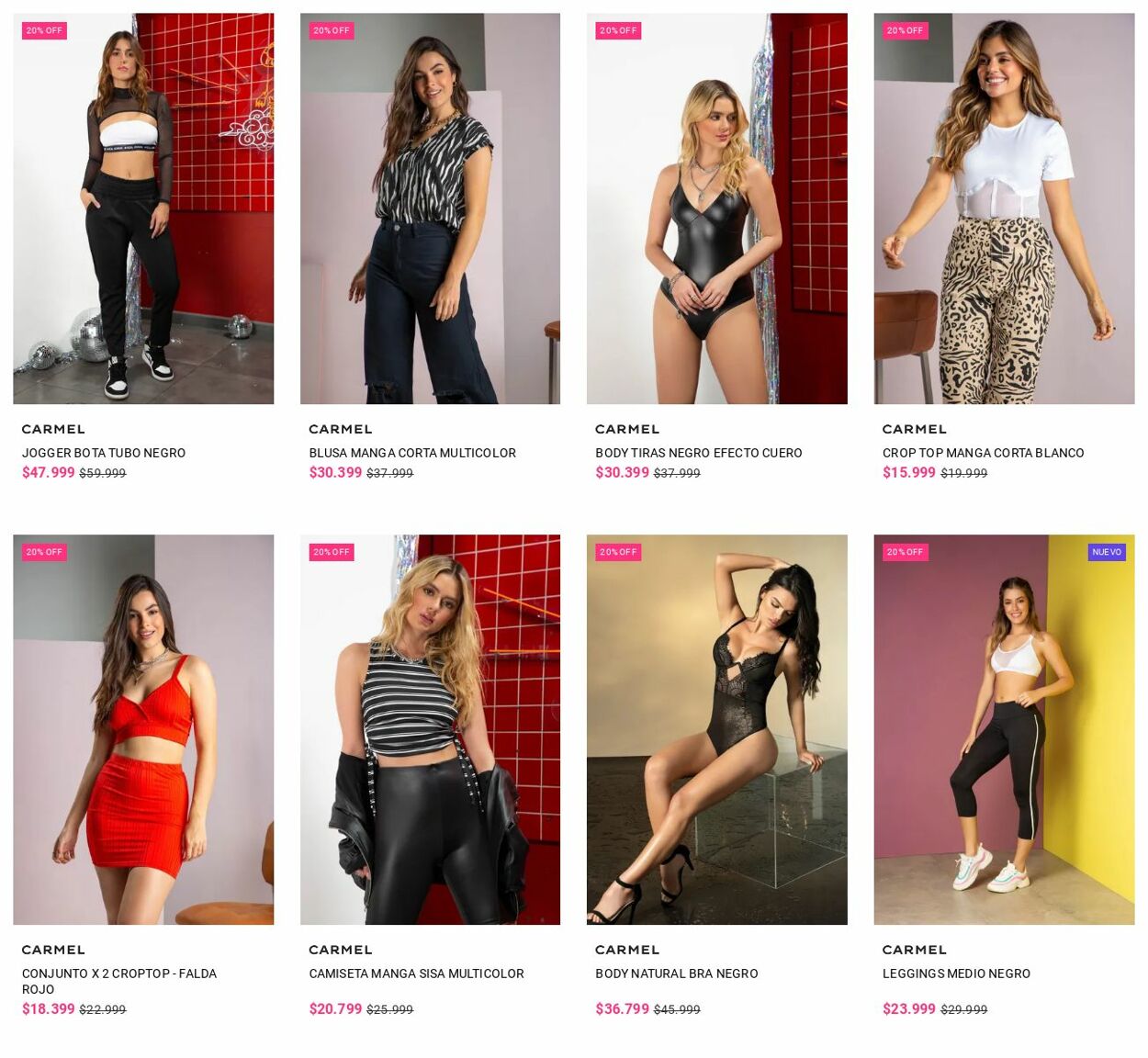This screenshot has height=1058, width=1148.
Task: Click the NUEVO badge on the leggings
Action: [x=1107, y=552]
